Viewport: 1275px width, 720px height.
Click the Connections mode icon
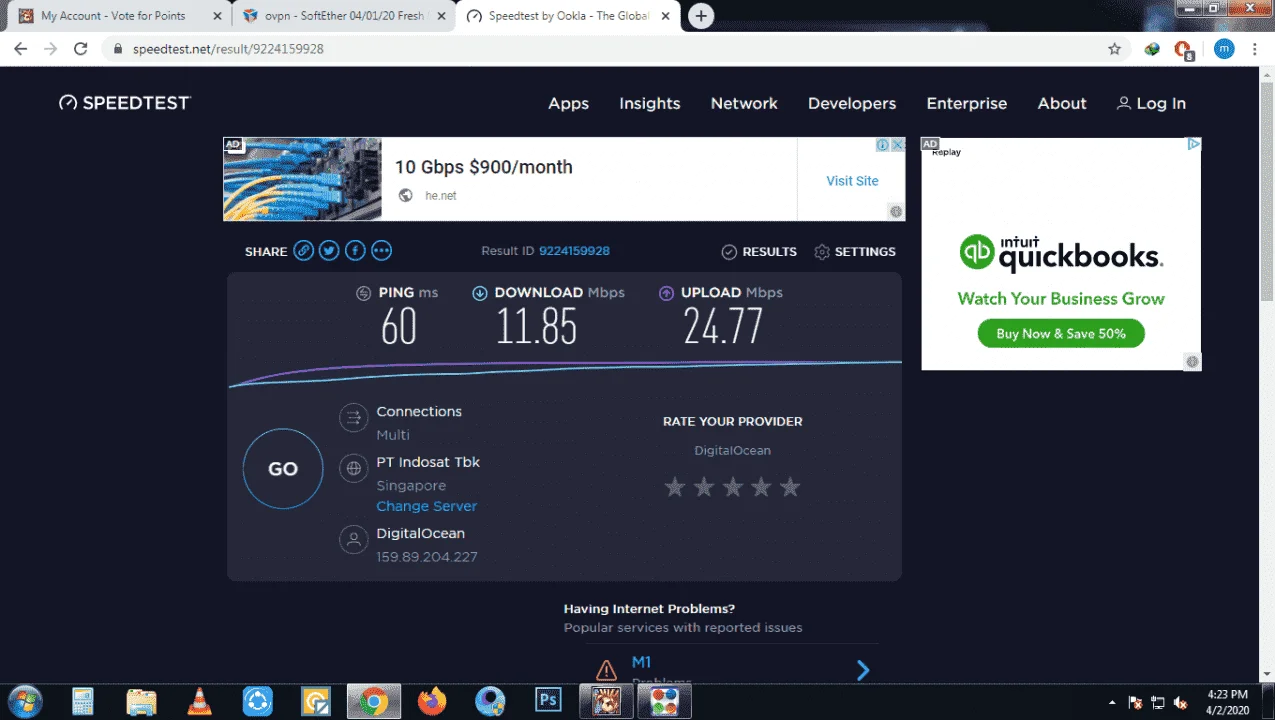coord(353,418)
